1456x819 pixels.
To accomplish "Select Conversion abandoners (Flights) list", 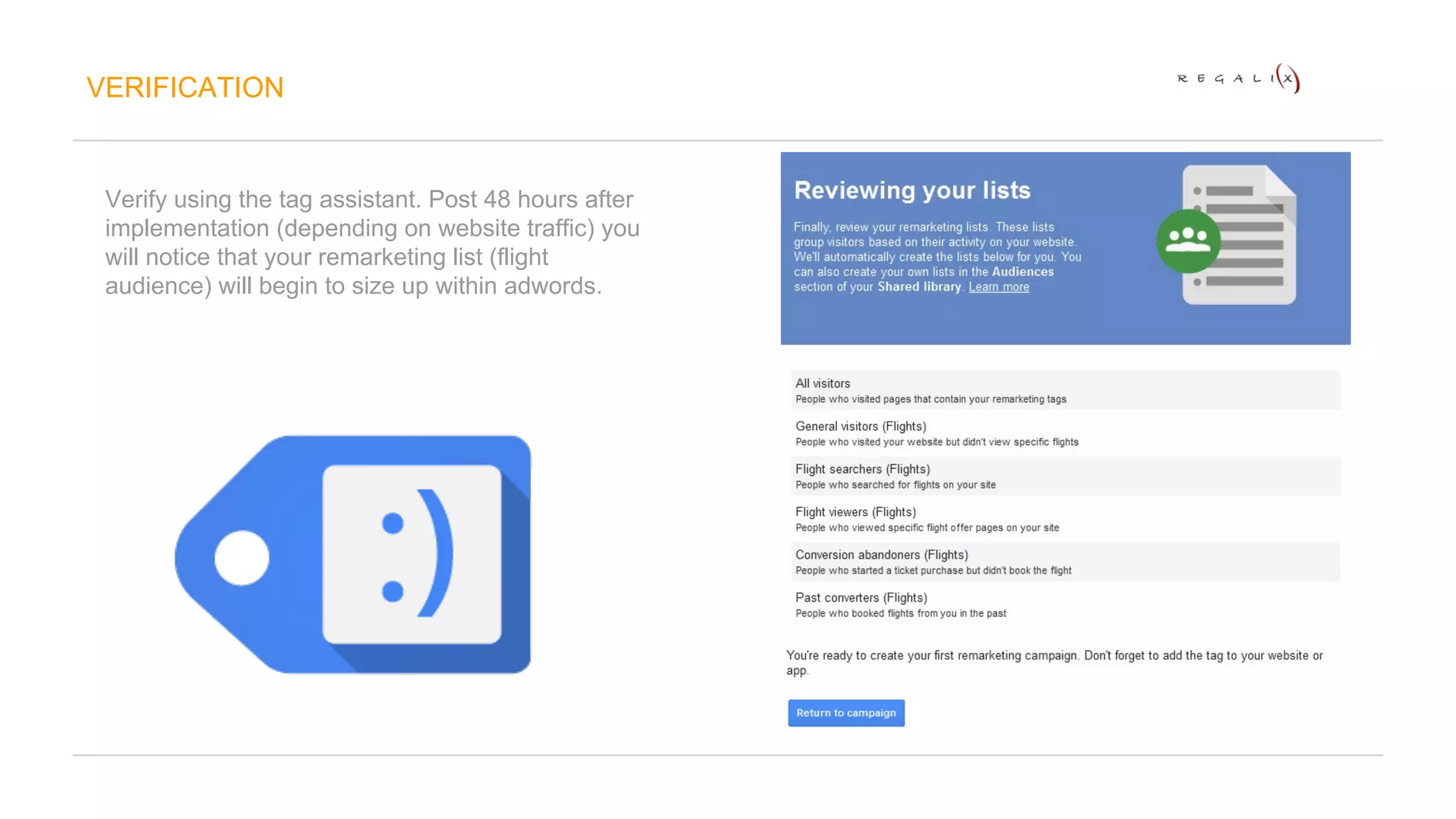I will (x=1066, y=562).
